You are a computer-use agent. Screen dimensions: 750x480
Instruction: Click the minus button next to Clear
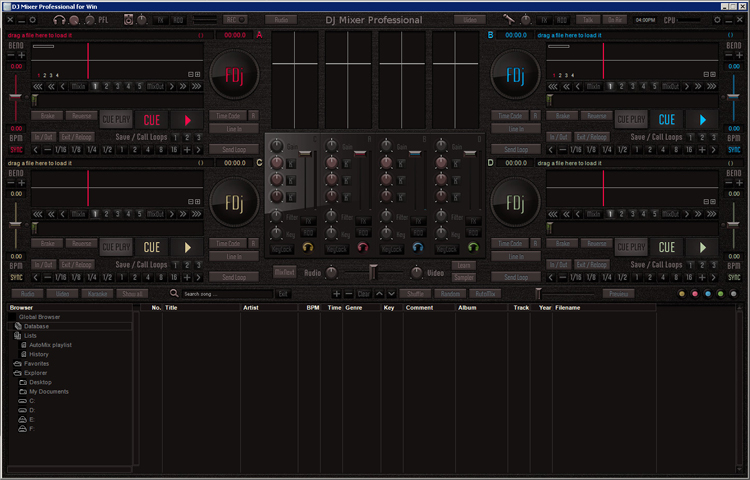coord(349,294)
